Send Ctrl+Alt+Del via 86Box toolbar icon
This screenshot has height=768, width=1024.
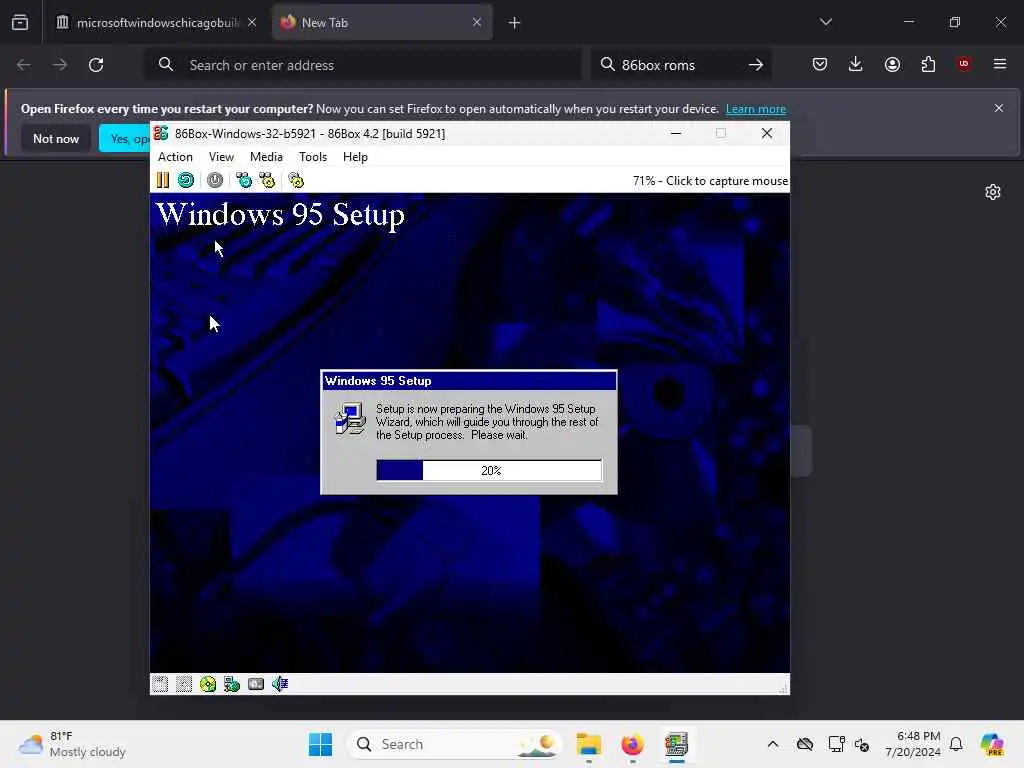tap(244, 180)
